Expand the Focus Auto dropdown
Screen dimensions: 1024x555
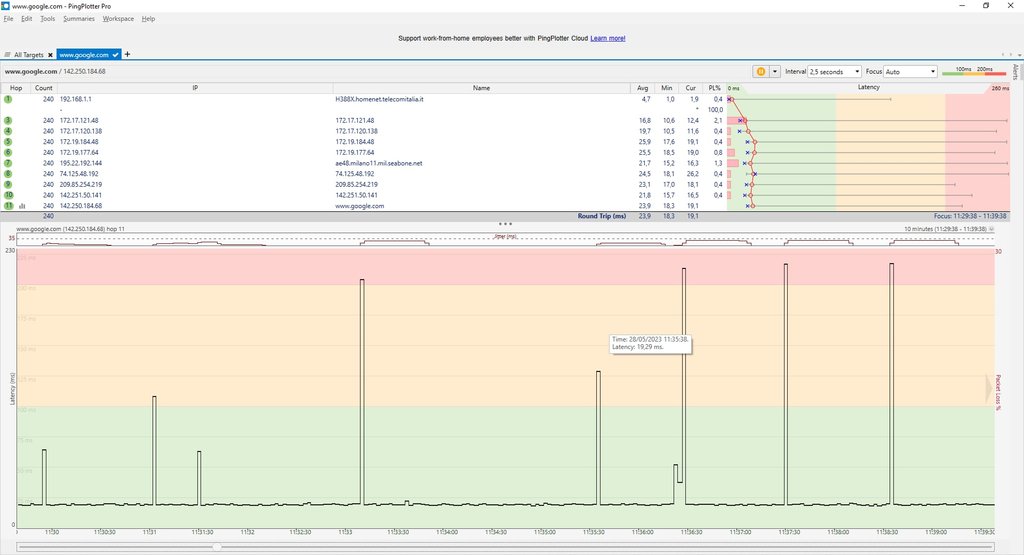[910, 72]
